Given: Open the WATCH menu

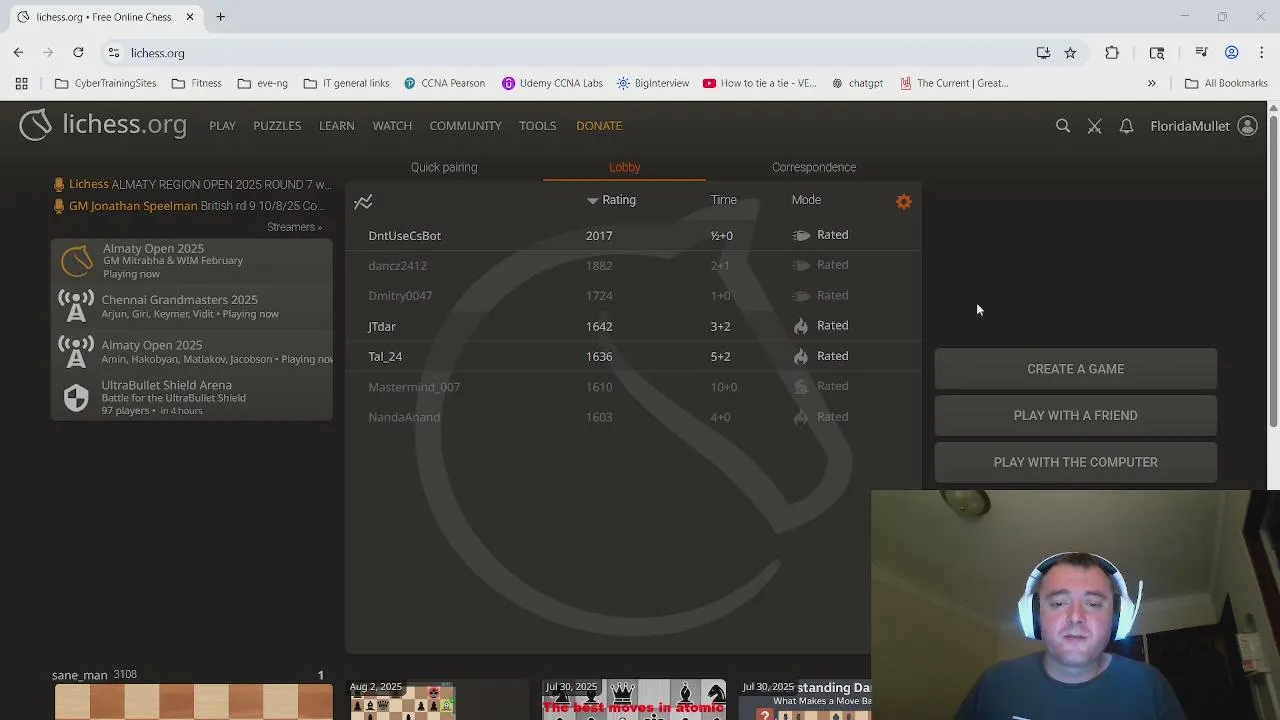Looking at the screenshot, I should point(392,126).
